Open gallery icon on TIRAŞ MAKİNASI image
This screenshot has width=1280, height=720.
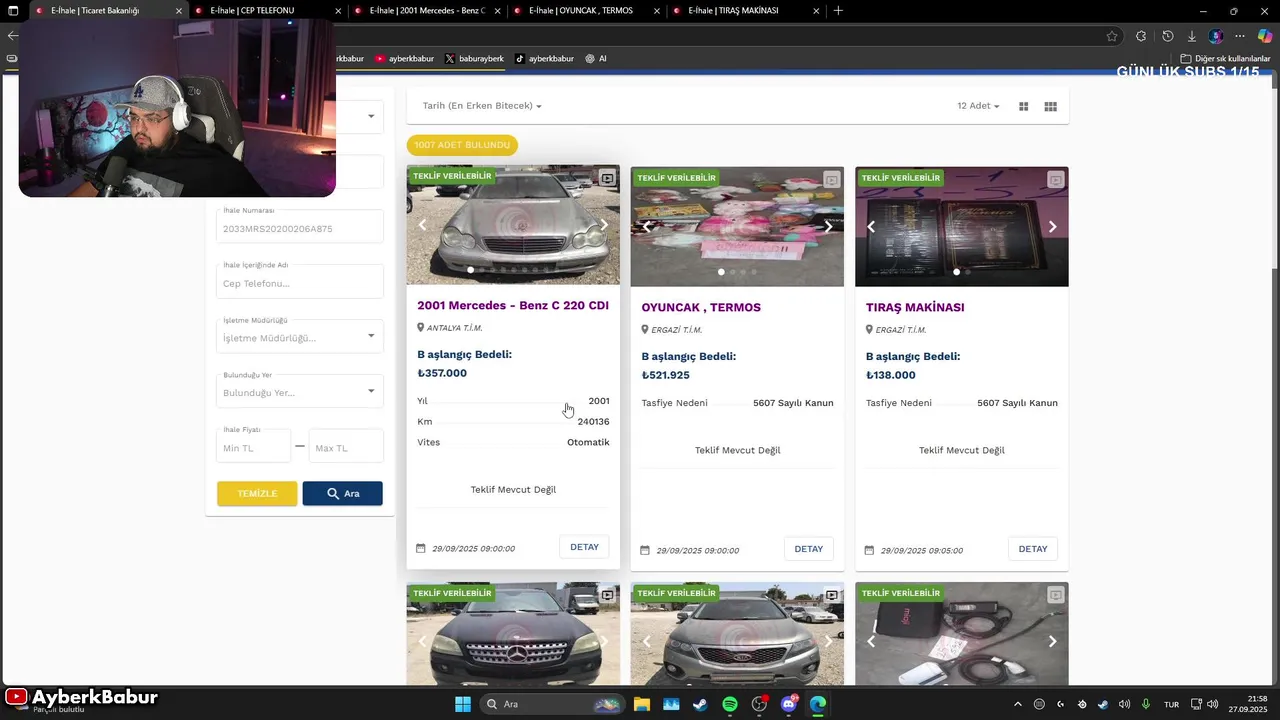1055,180
